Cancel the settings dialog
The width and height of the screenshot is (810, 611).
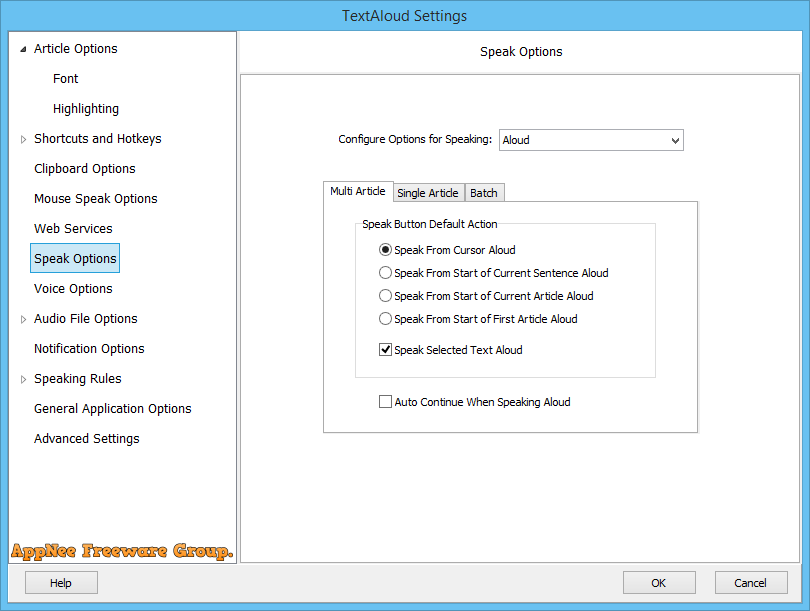(x=751, y=583)
